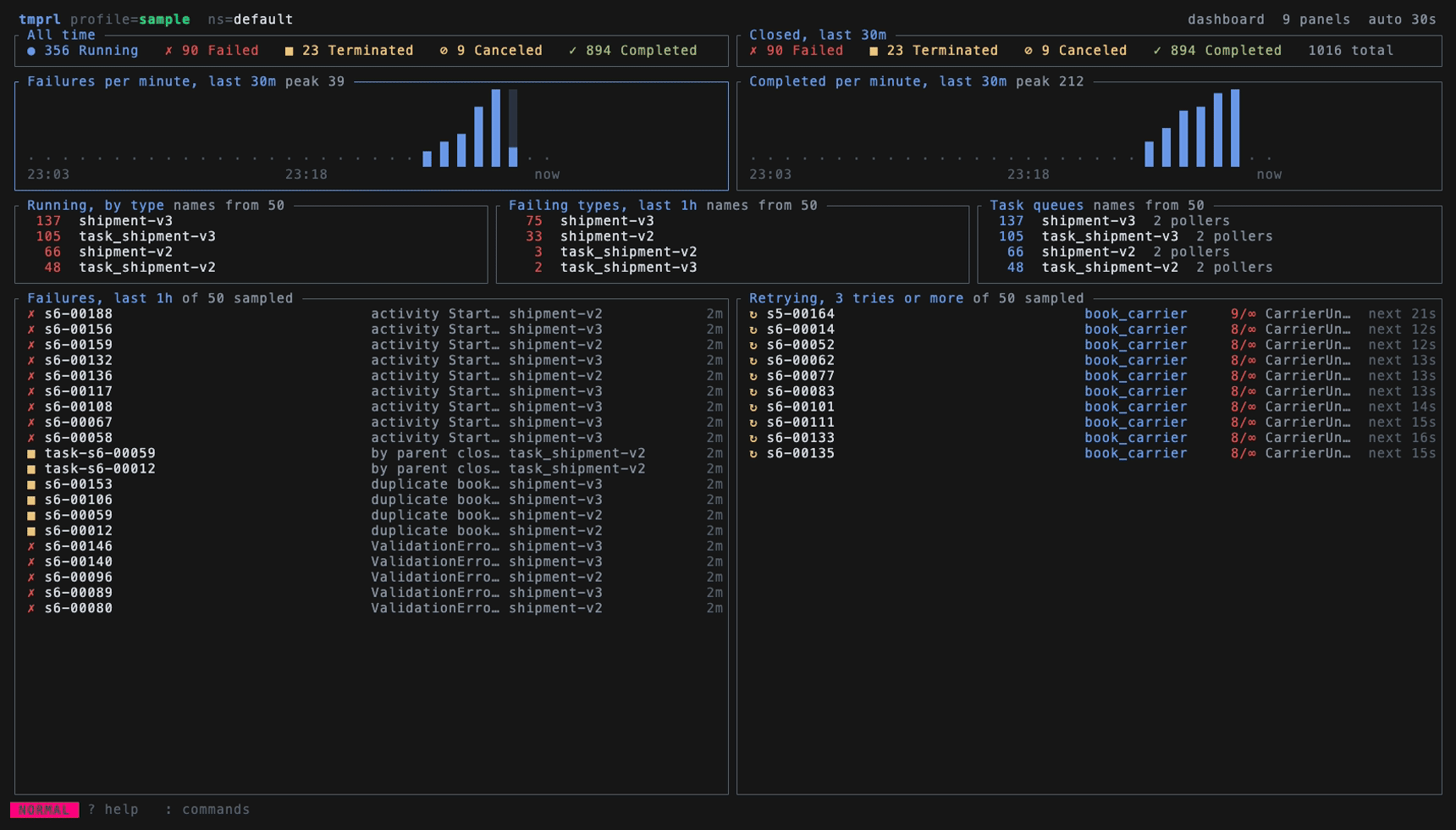Click the tmprl app name
The width and height of the screenshot is (1456, 830).
coord(40,19)
